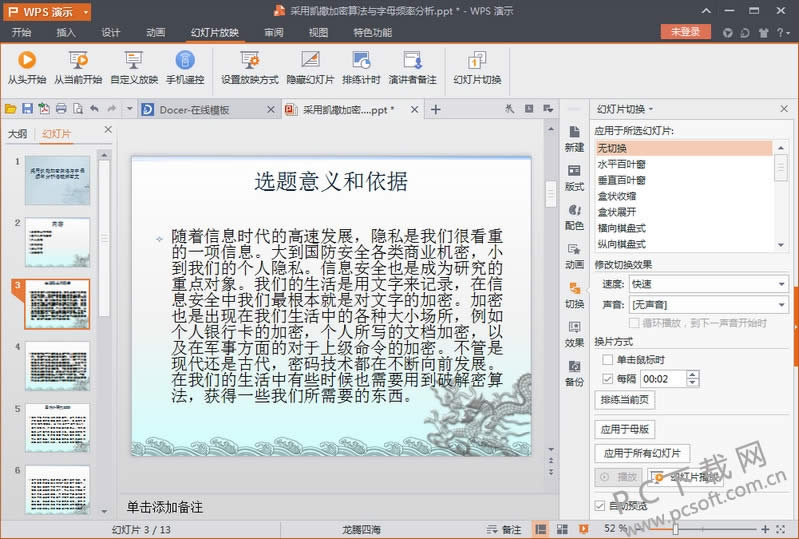Expand the 声音 sound dropdown

pyautogui.click(x=780, y=303)
